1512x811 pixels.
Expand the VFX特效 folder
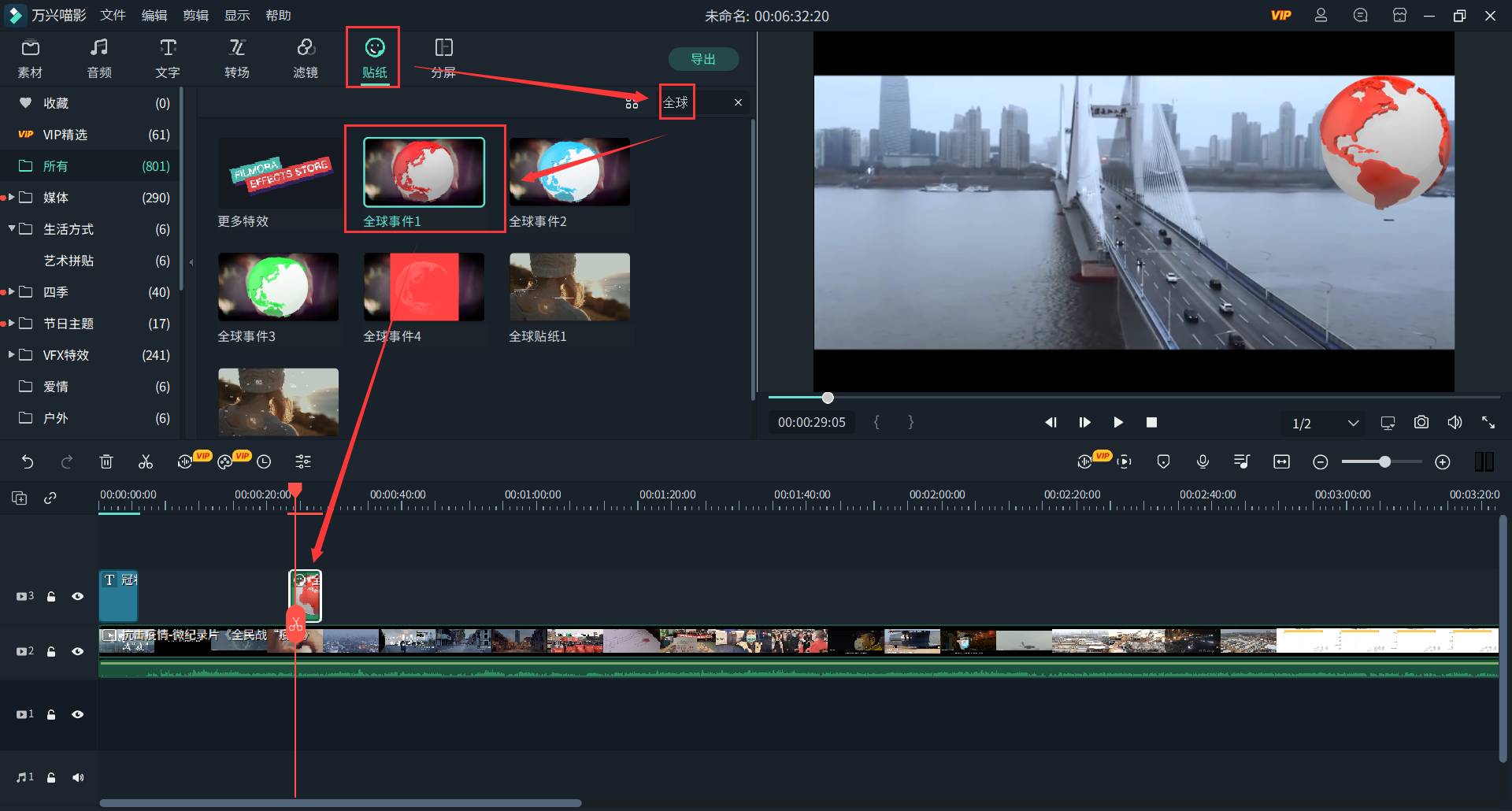[12, 355]
